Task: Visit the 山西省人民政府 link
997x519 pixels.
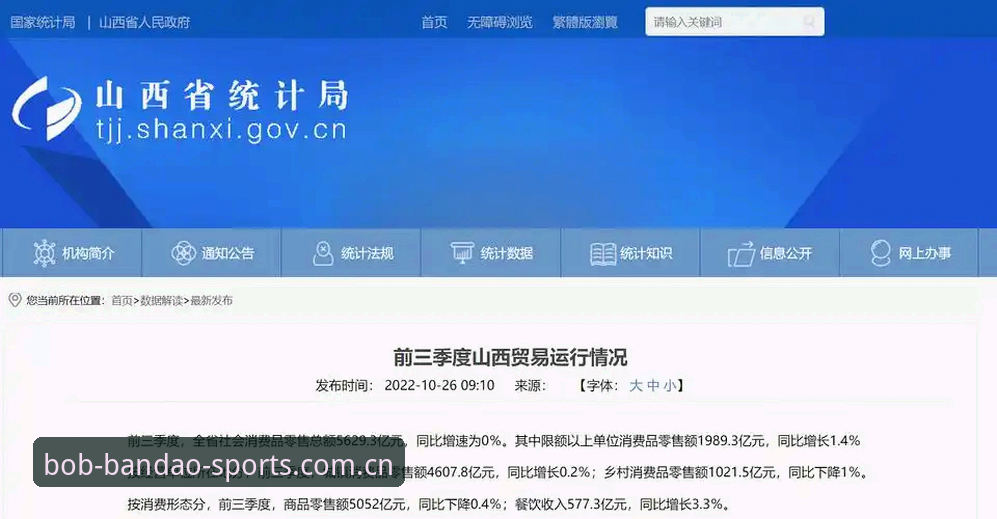Action: (x=144, y=22)
